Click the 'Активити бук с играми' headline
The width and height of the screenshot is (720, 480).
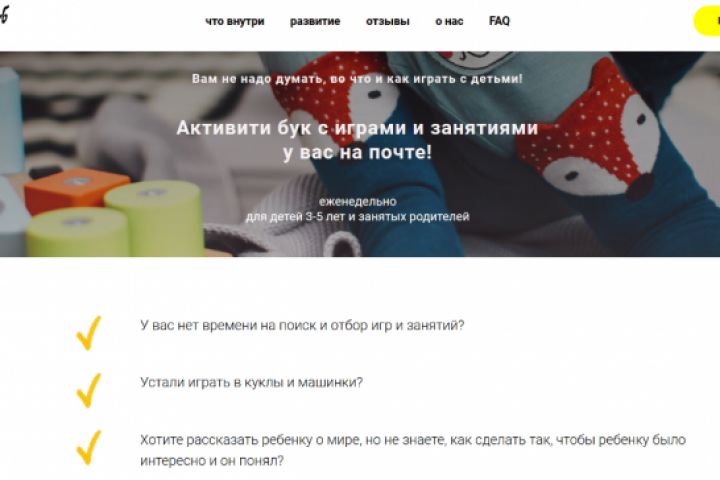point(357,140)
